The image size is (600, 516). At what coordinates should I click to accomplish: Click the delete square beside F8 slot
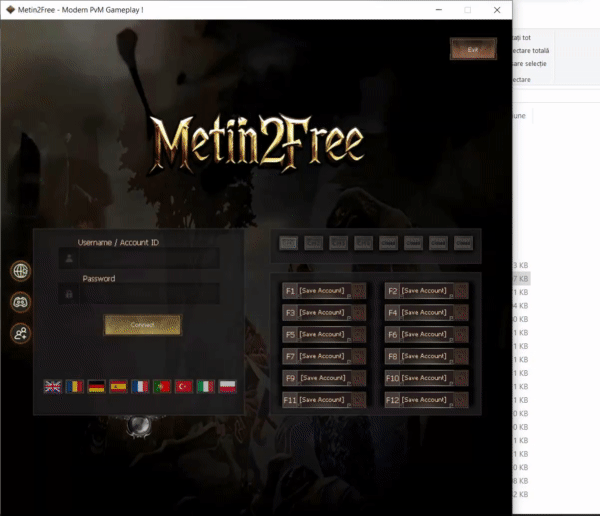pyautogui.click(x=461, y=356)
